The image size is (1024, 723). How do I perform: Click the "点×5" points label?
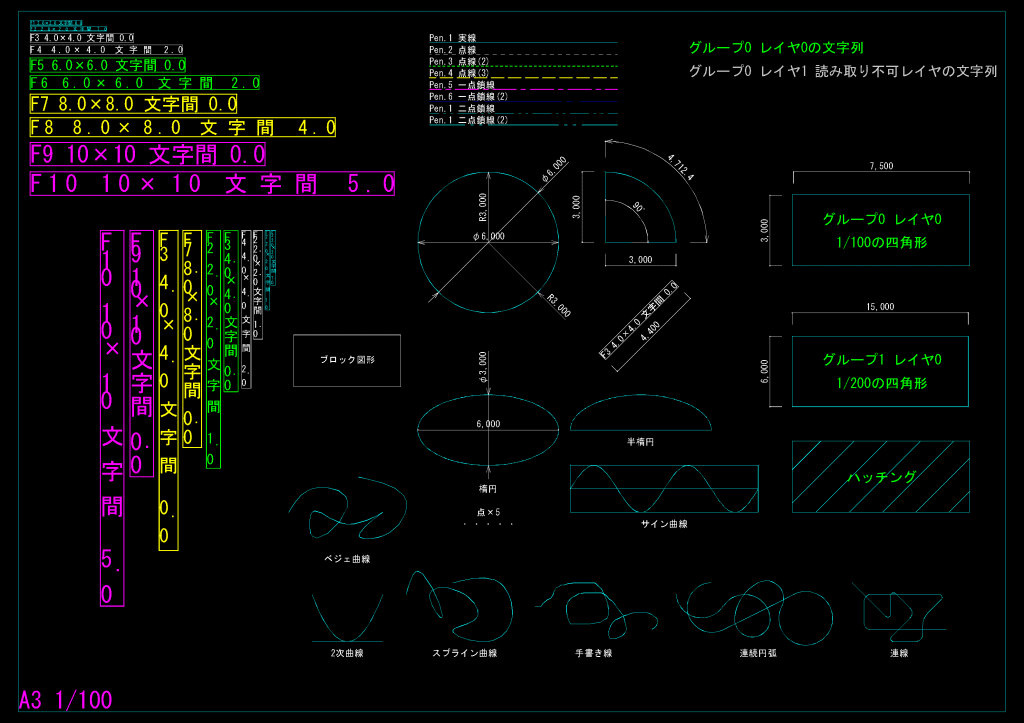click(488, 511)
